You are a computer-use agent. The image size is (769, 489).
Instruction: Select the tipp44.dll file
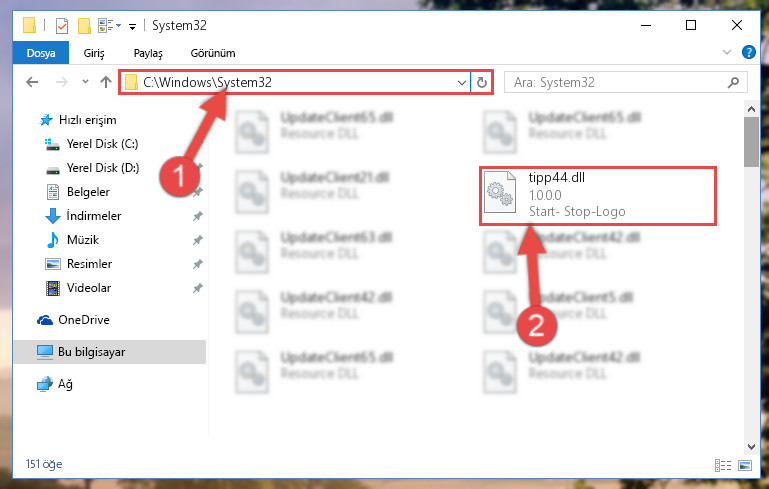pos(598,196)
